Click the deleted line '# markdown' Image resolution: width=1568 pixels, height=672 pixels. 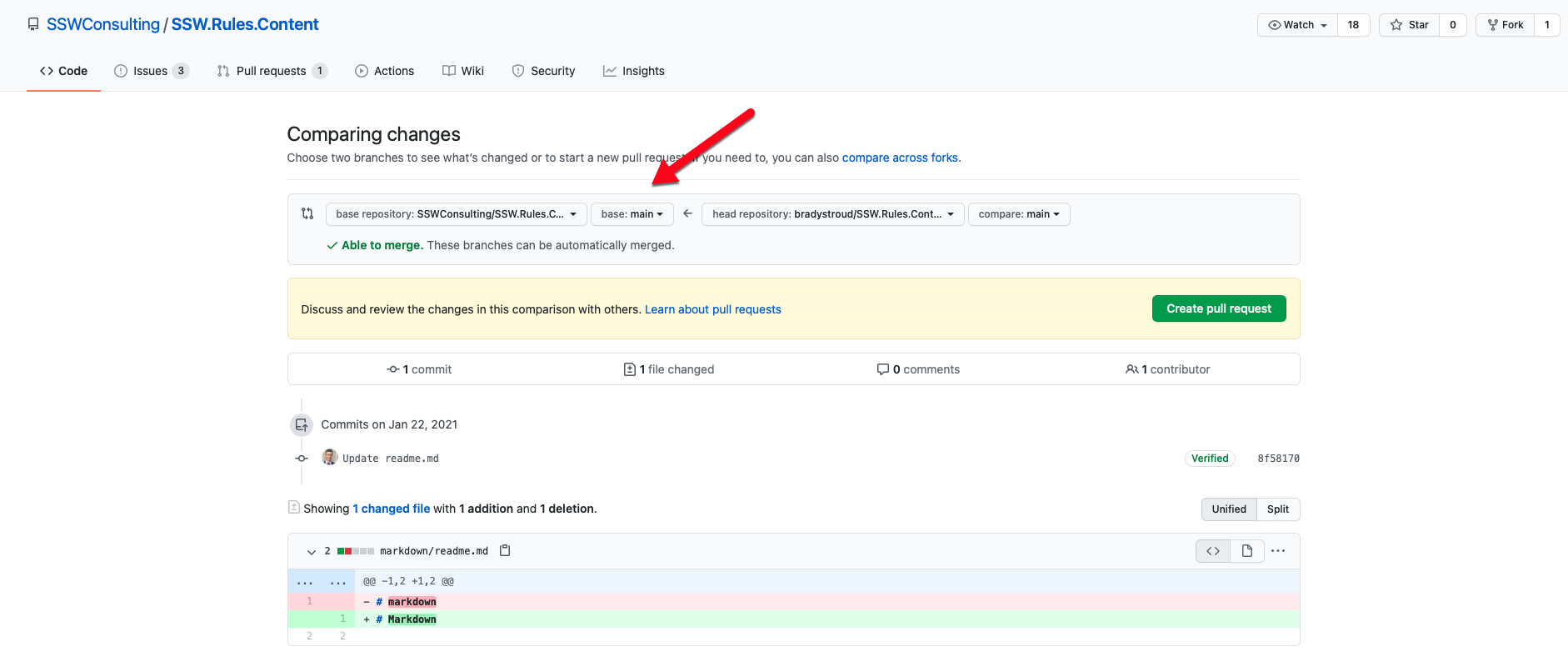coord(793,602)
